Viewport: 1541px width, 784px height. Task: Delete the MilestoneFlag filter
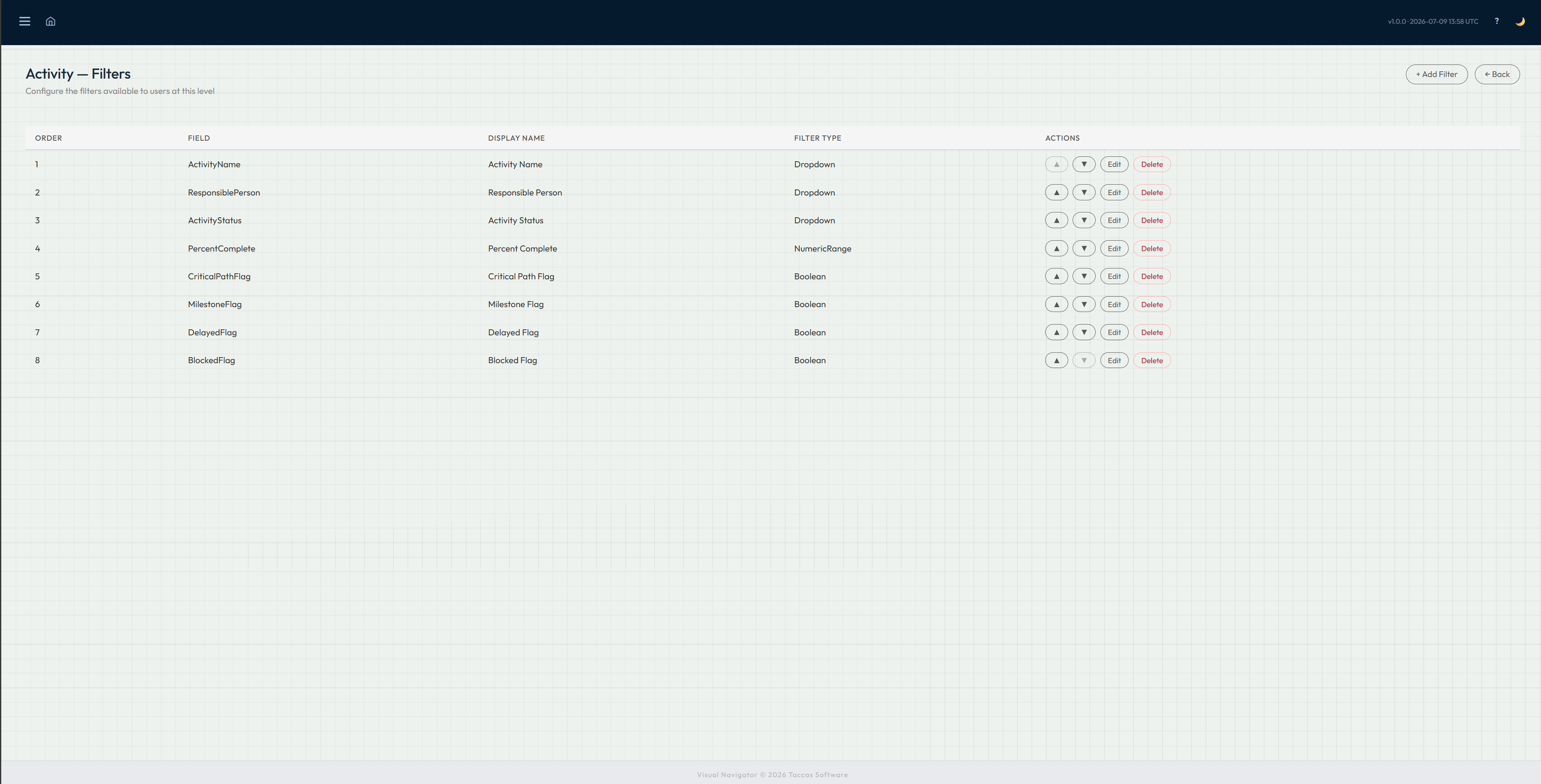click(x=1152, y=304)
